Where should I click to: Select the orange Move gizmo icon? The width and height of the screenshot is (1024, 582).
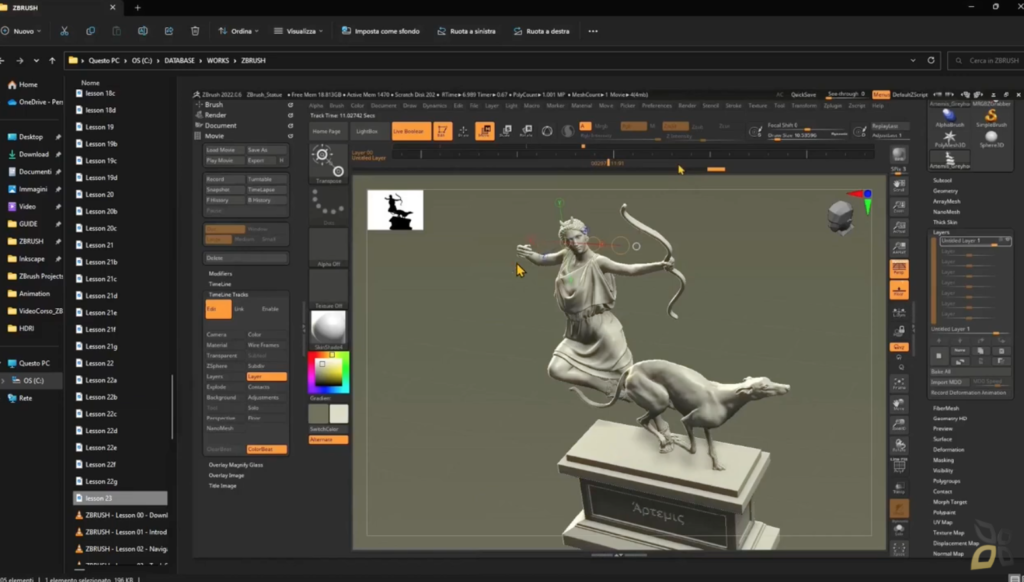tap(485, 131)
